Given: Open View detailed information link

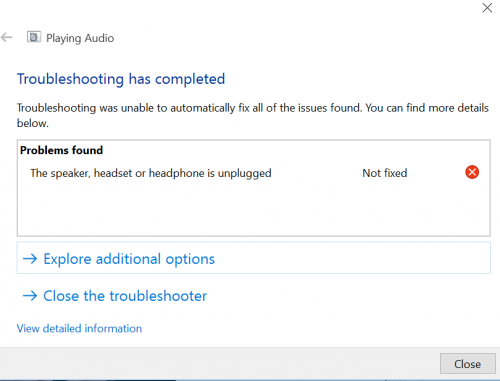Looking at the screenshot, I should coord(79,329).
